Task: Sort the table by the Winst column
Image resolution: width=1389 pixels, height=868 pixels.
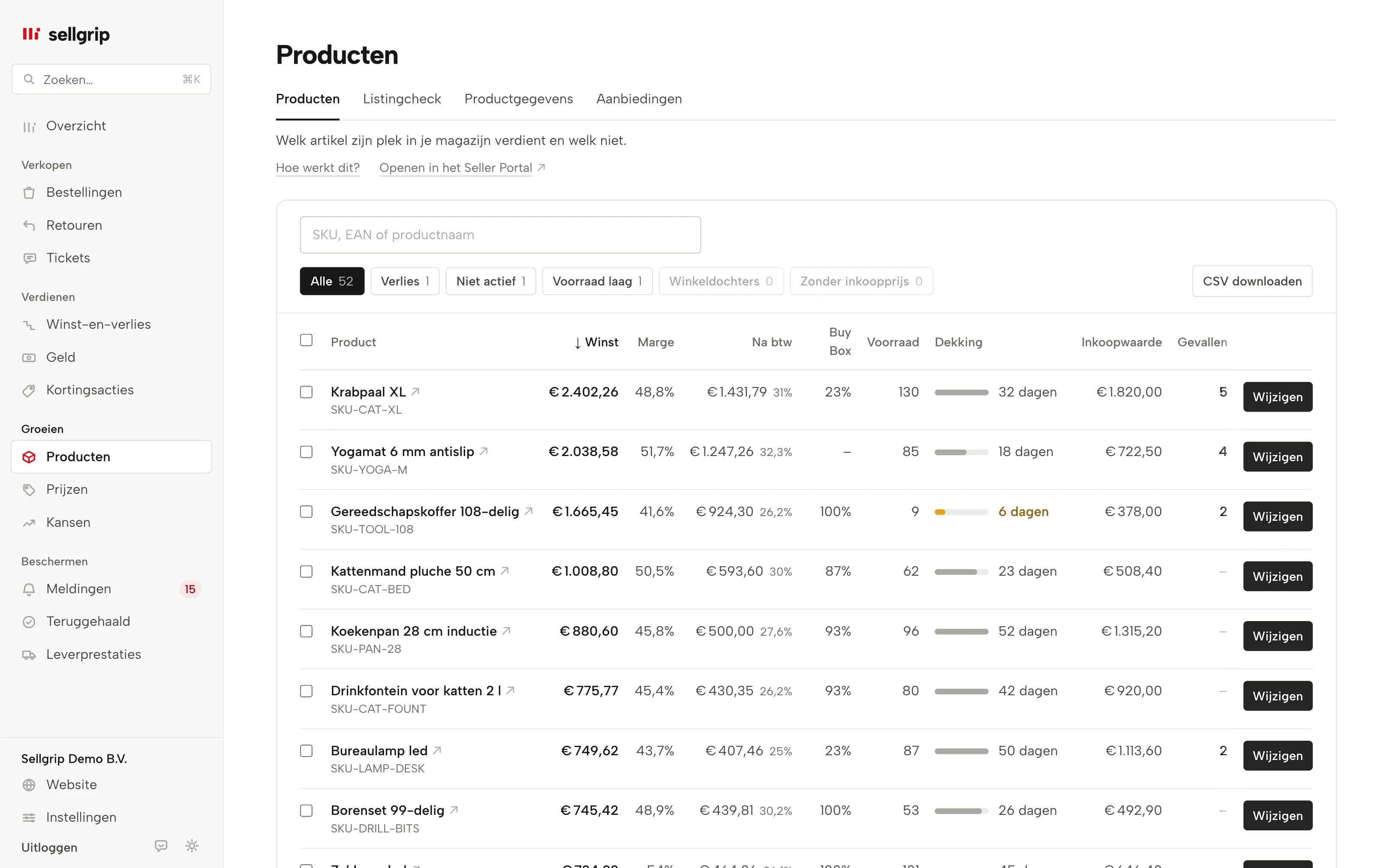Action: tap(596, 342)
